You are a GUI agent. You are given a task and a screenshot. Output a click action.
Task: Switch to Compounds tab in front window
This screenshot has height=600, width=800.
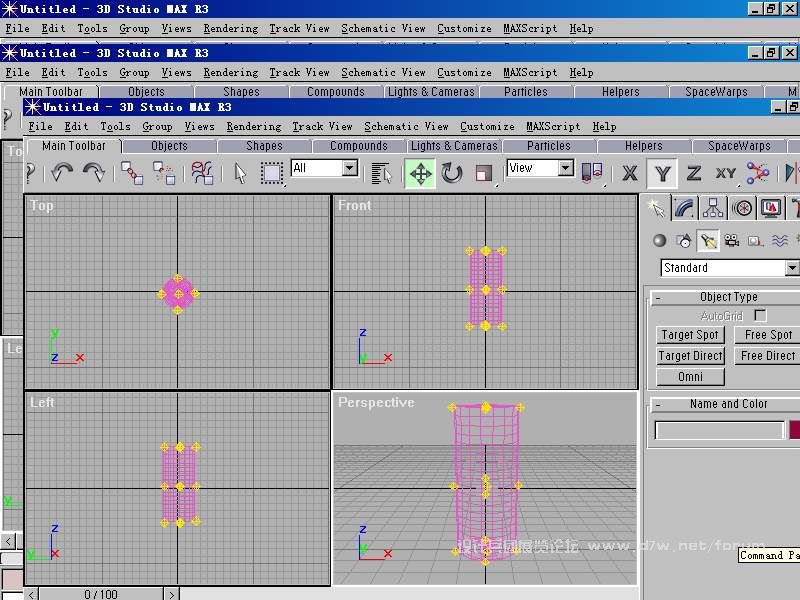[359, 146]
